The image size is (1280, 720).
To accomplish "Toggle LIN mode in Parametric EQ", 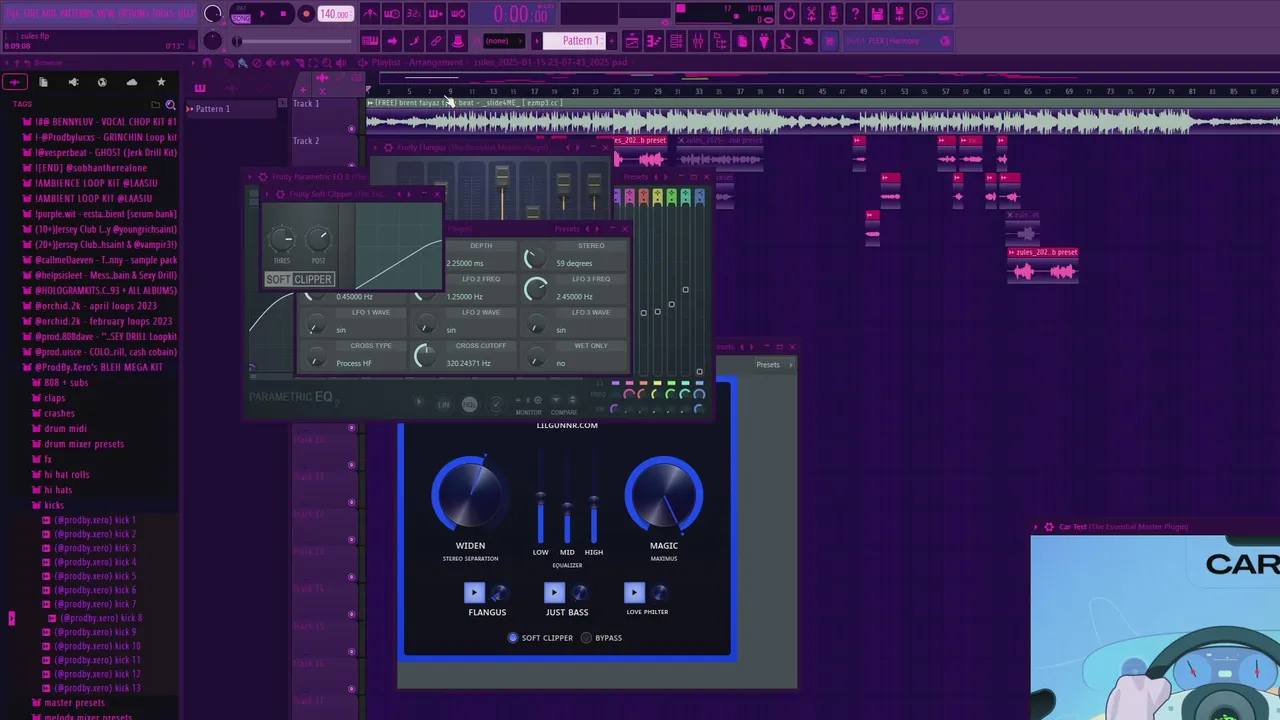I will [444, 404].
